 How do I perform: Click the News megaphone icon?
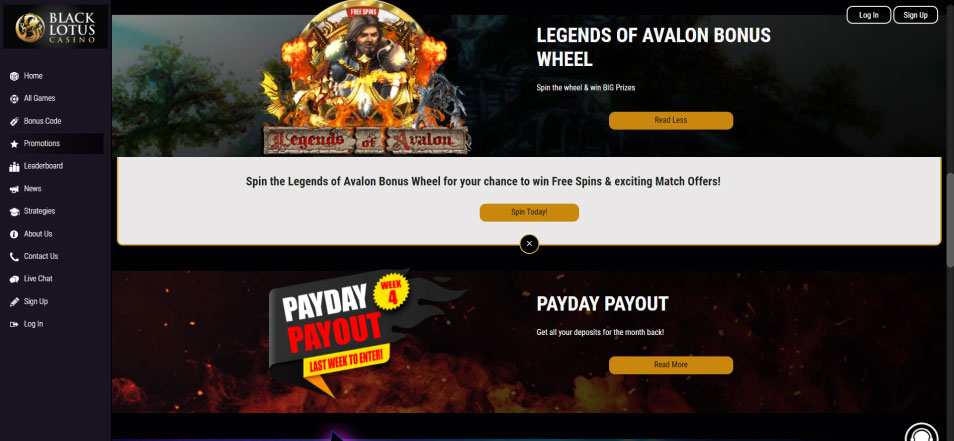(x=14, y=189)
